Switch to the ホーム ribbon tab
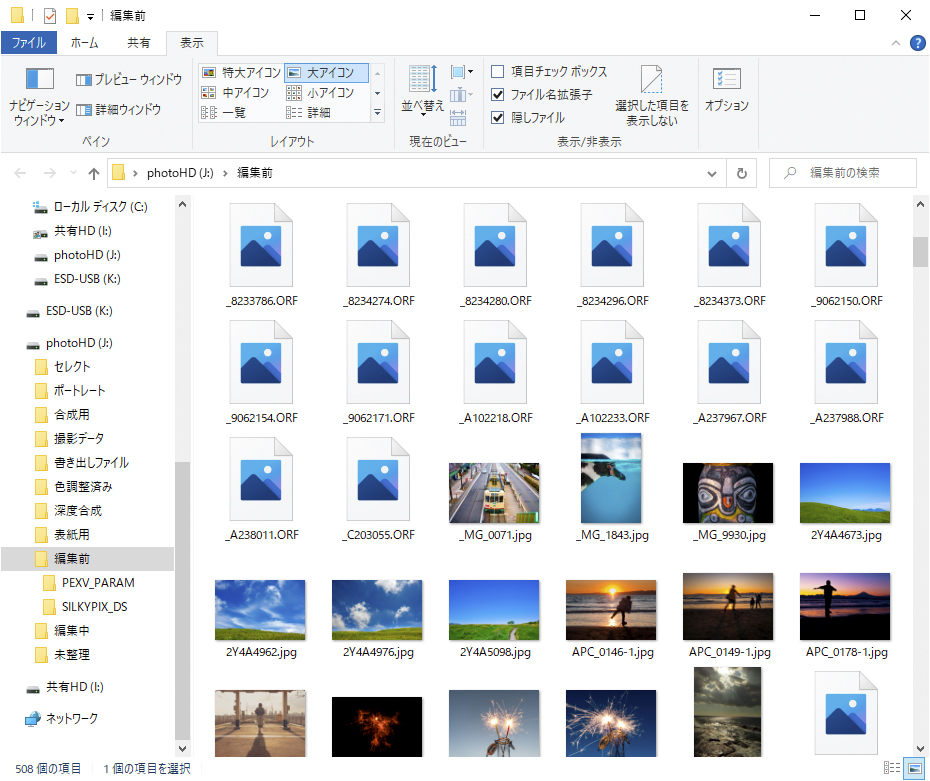930x781 pixels. coord(85,43)
